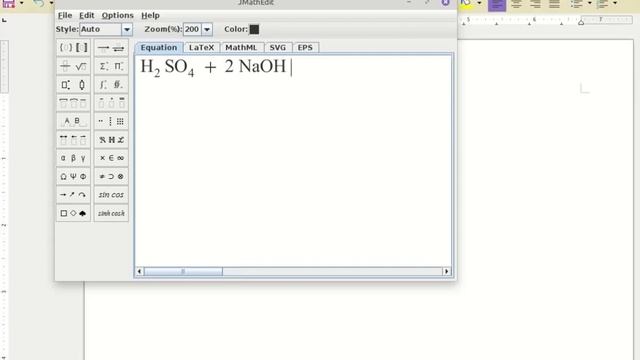Open the dots and matrix palette
The width and height of the screenshot is (640, 360).
(111, 121)
